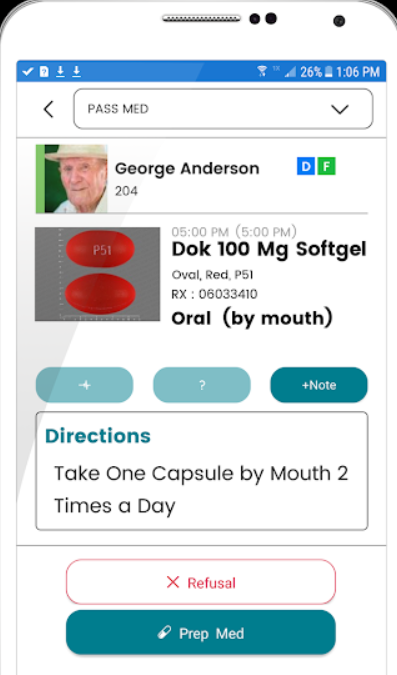Tap the Wi-Fi signal status icon

262,71
